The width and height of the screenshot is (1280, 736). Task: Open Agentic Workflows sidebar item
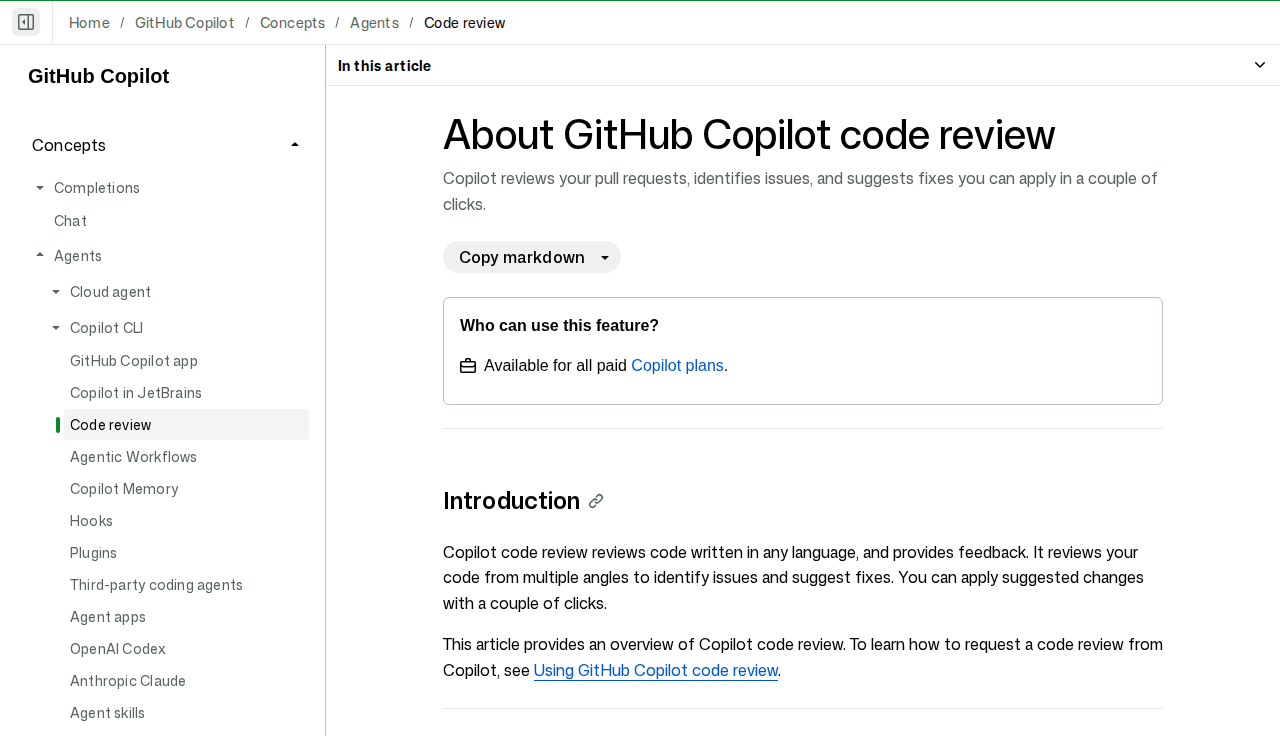[x=133, y=457]
